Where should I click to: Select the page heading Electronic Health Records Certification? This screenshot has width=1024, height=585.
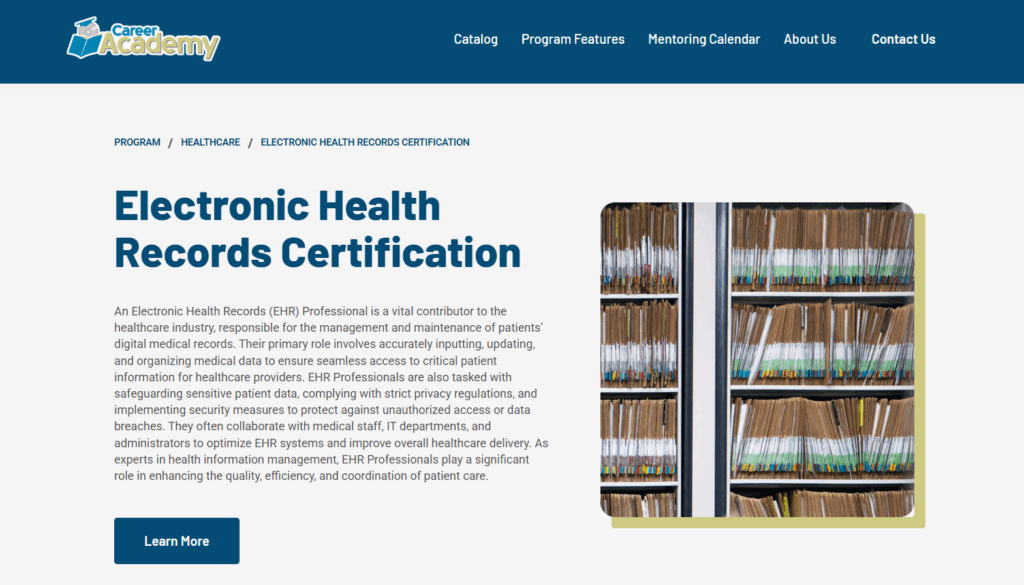click(318, 229)
